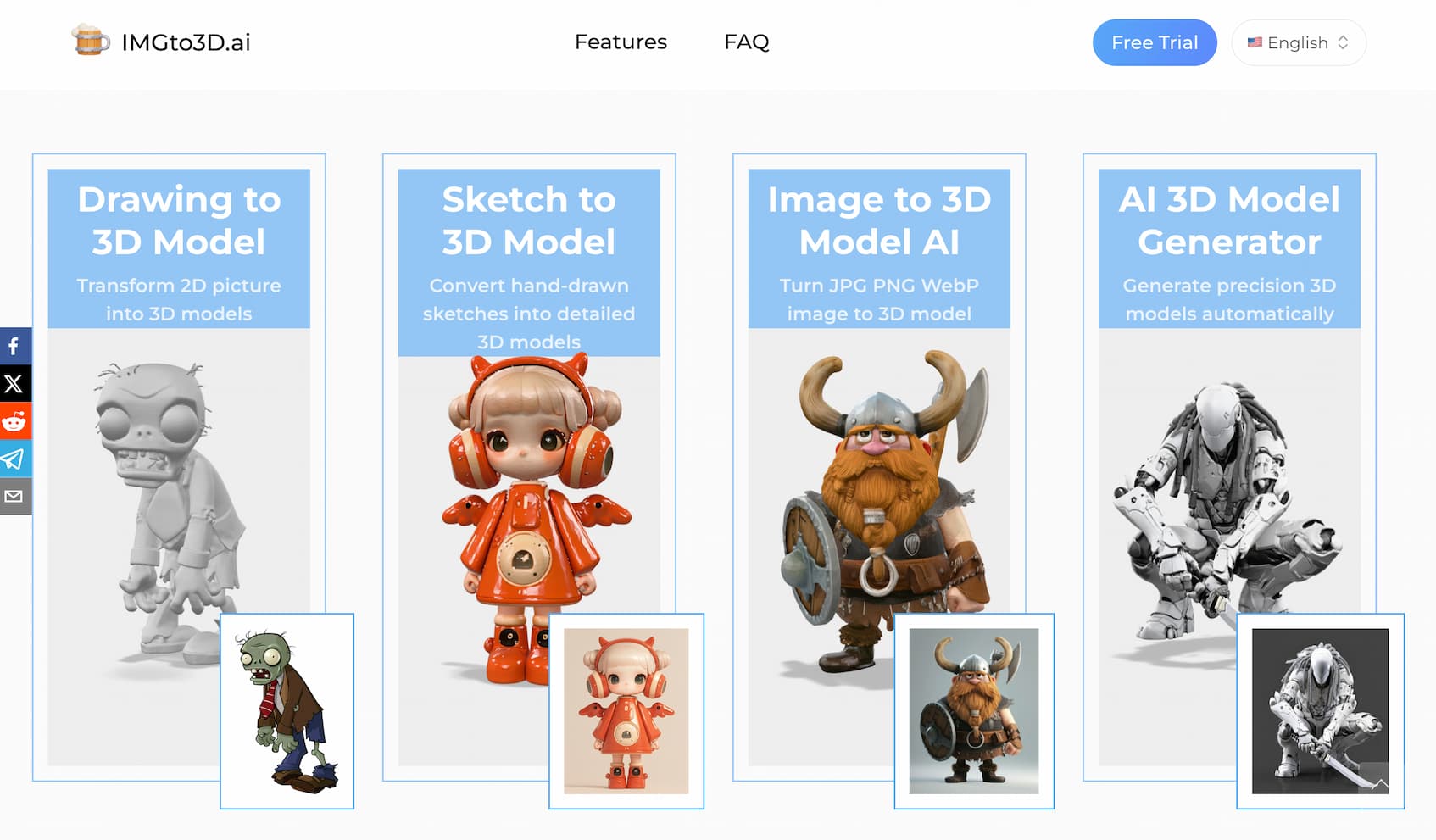This screenshot has height=840, width=1436.
Task: Click the IMGto3D.ai site name link
Action: click(185, 42)
